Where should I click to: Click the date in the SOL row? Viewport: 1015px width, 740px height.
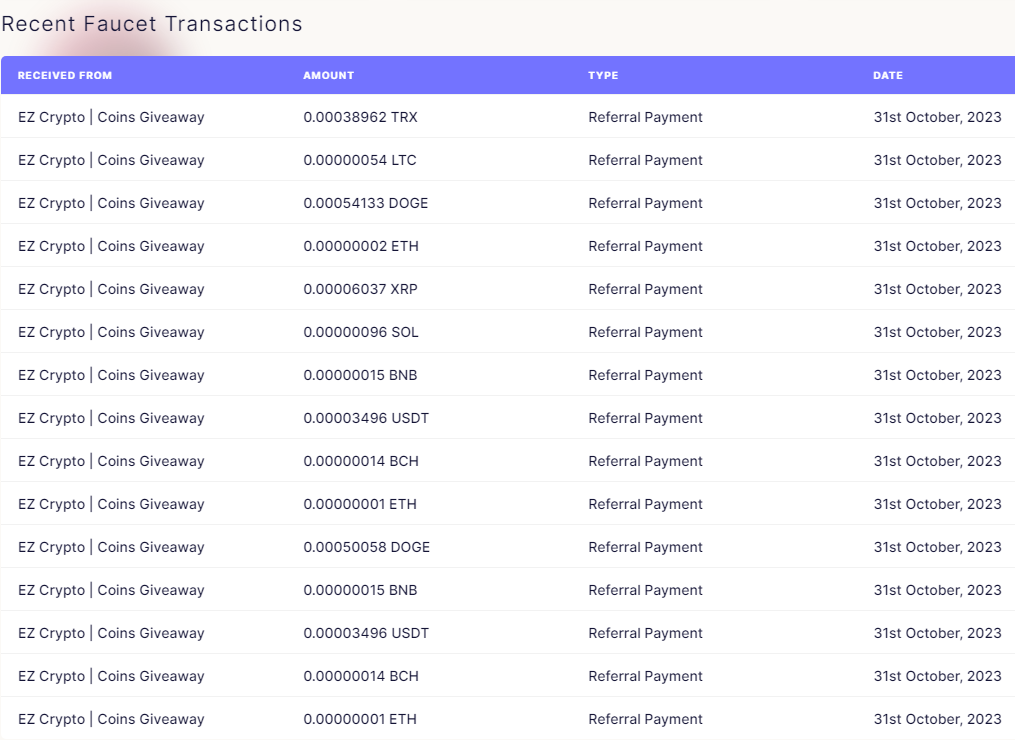(x=937, y=332)
